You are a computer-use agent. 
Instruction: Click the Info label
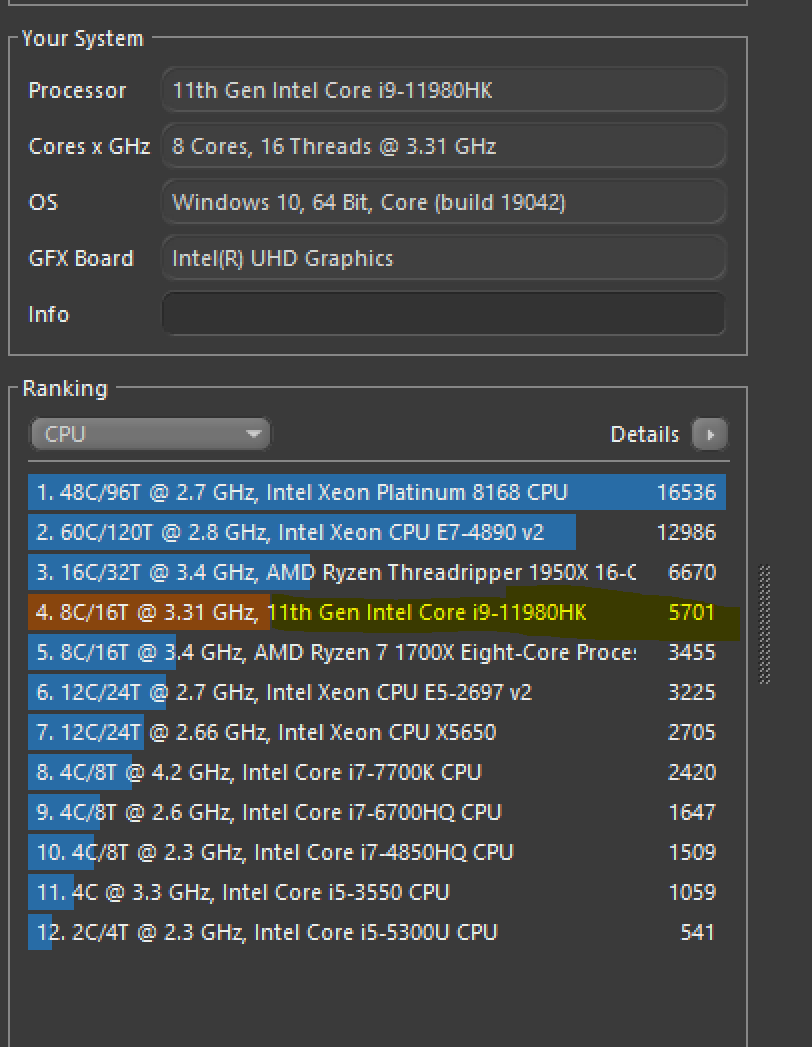point(49,314)
